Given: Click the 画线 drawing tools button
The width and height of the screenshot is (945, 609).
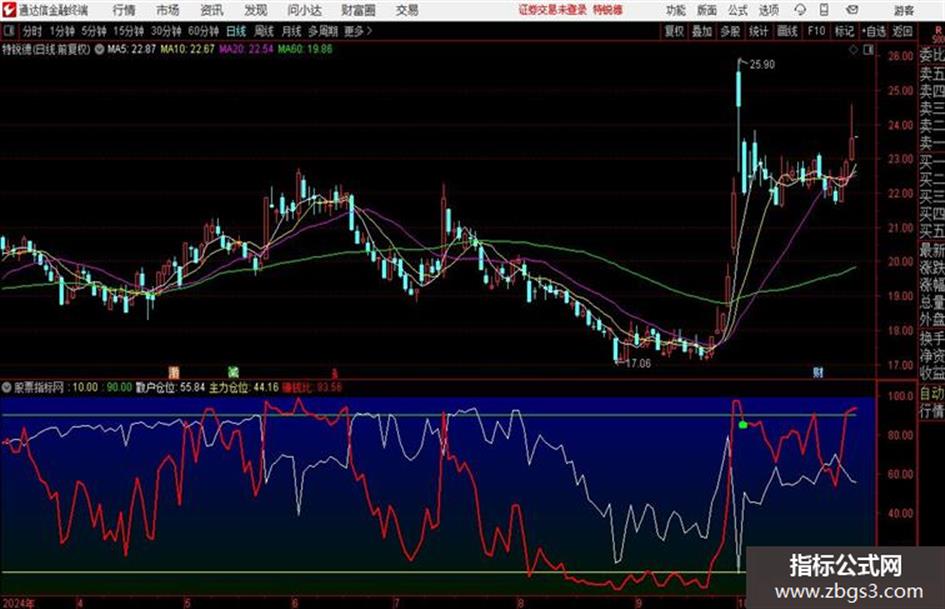Looking at the screenshot, I should [787, 31].
